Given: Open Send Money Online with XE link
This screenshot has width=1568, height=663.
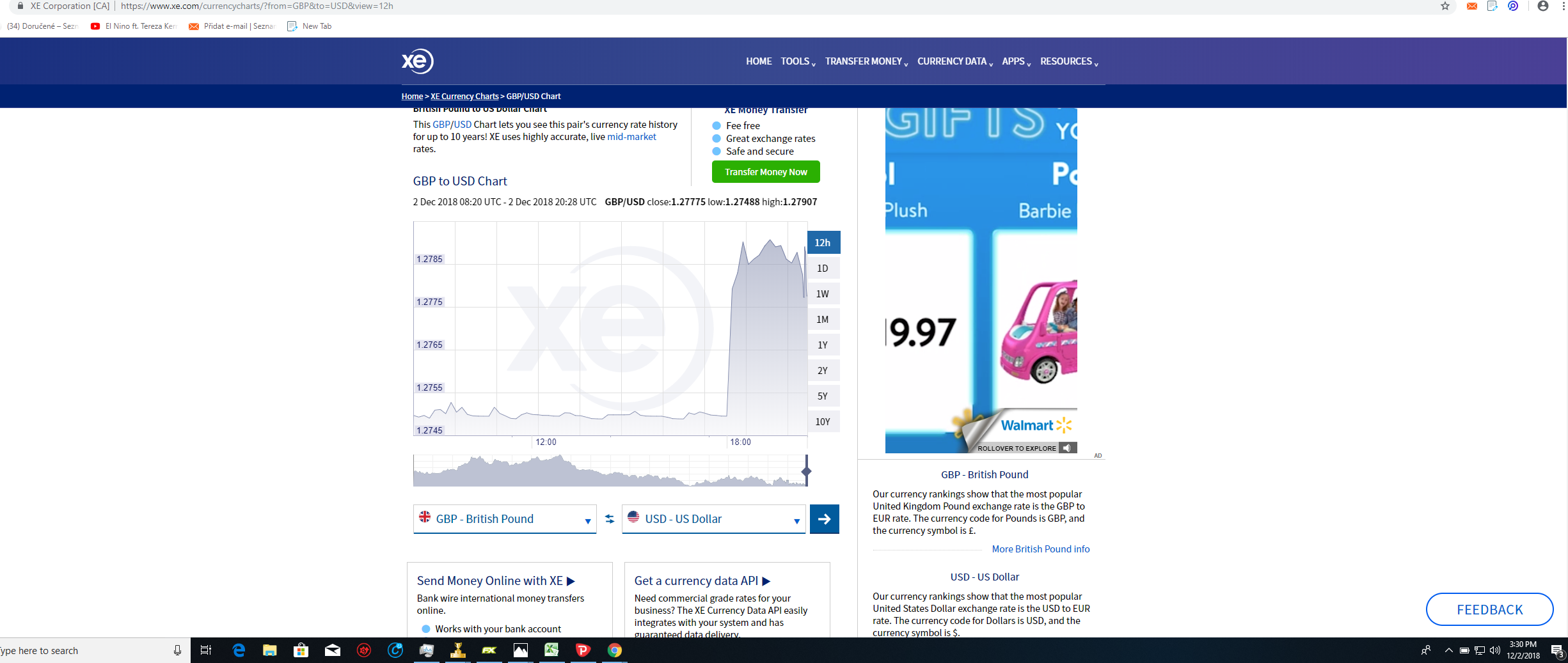Looking at the screenshot, I should (x=496, y=581).
